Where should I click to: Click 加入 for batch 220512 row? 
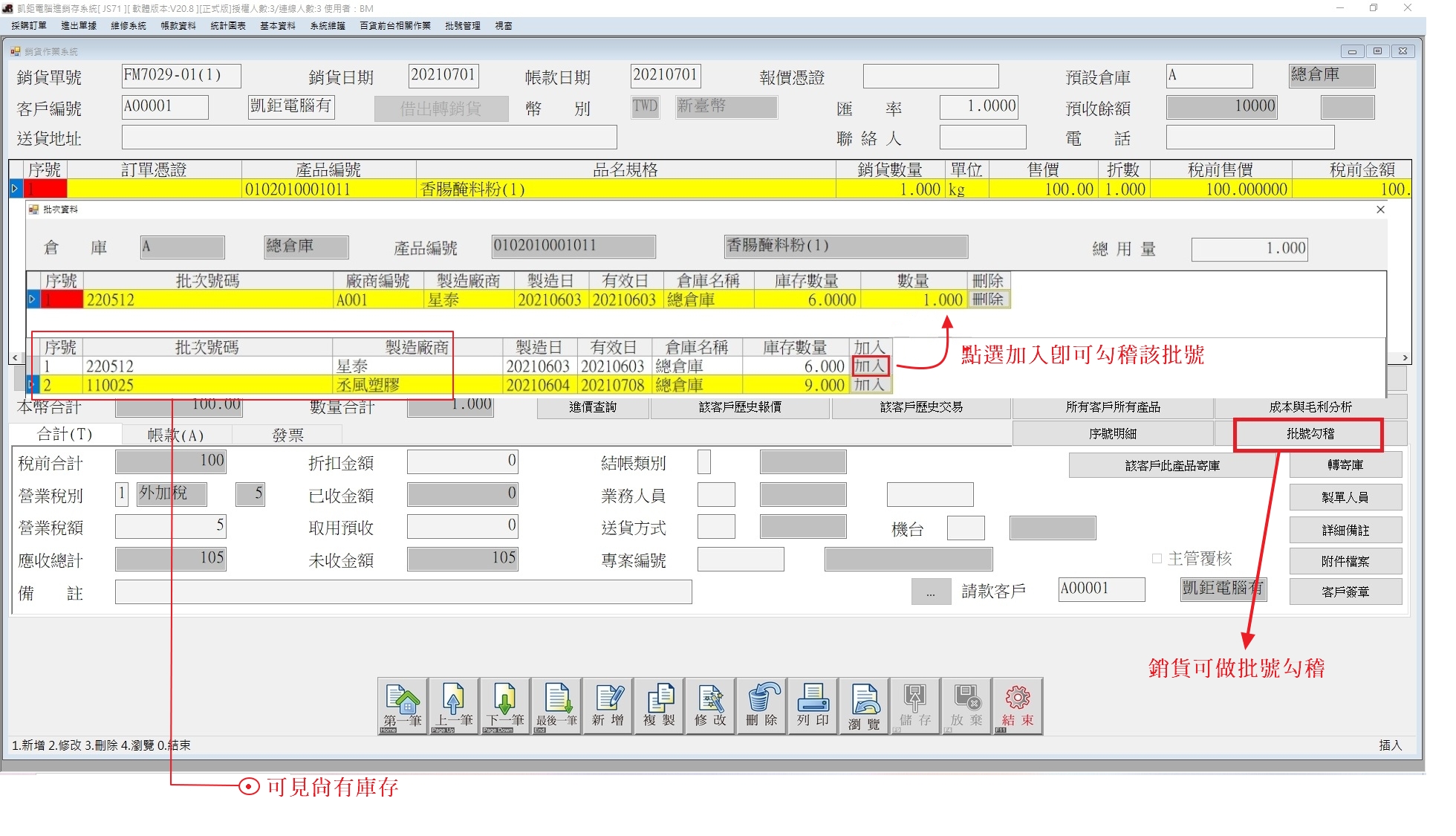(869, 366)
